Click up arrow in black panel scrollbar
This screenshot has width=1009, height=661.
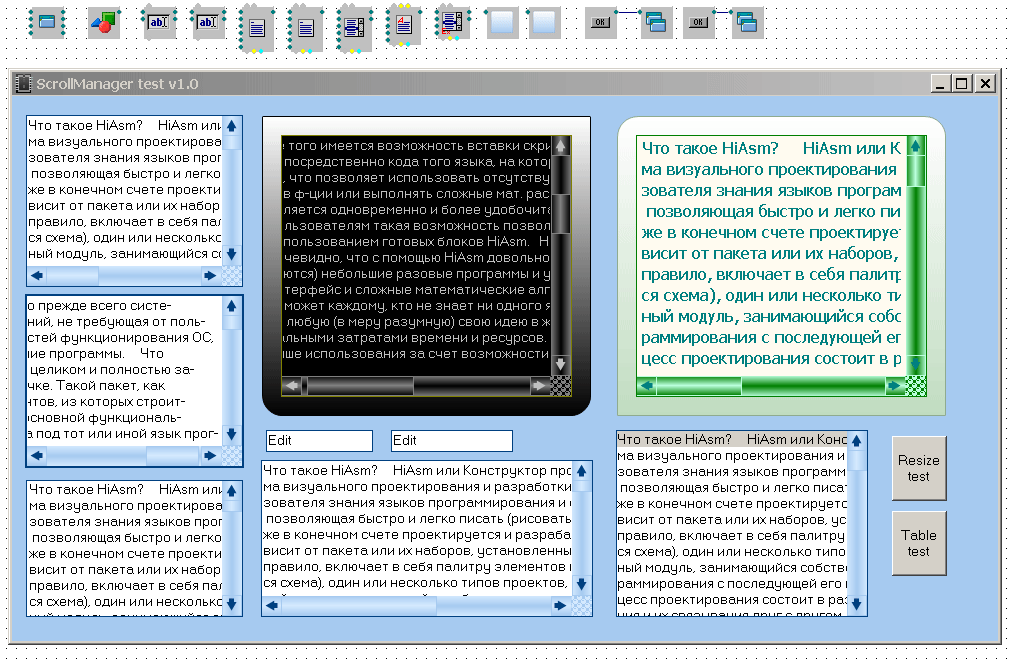pos(561,146)
